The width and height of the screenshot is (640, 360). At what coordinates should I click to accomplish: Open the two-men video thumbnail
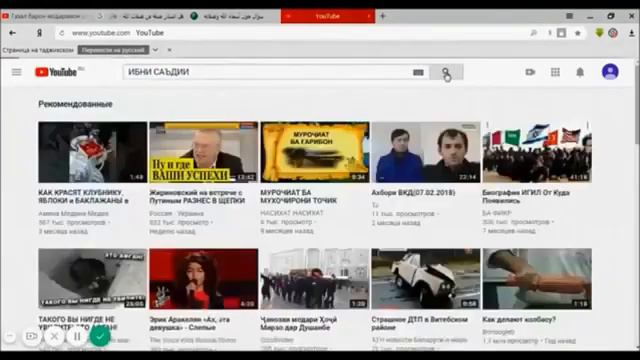(x=426, y=152)
